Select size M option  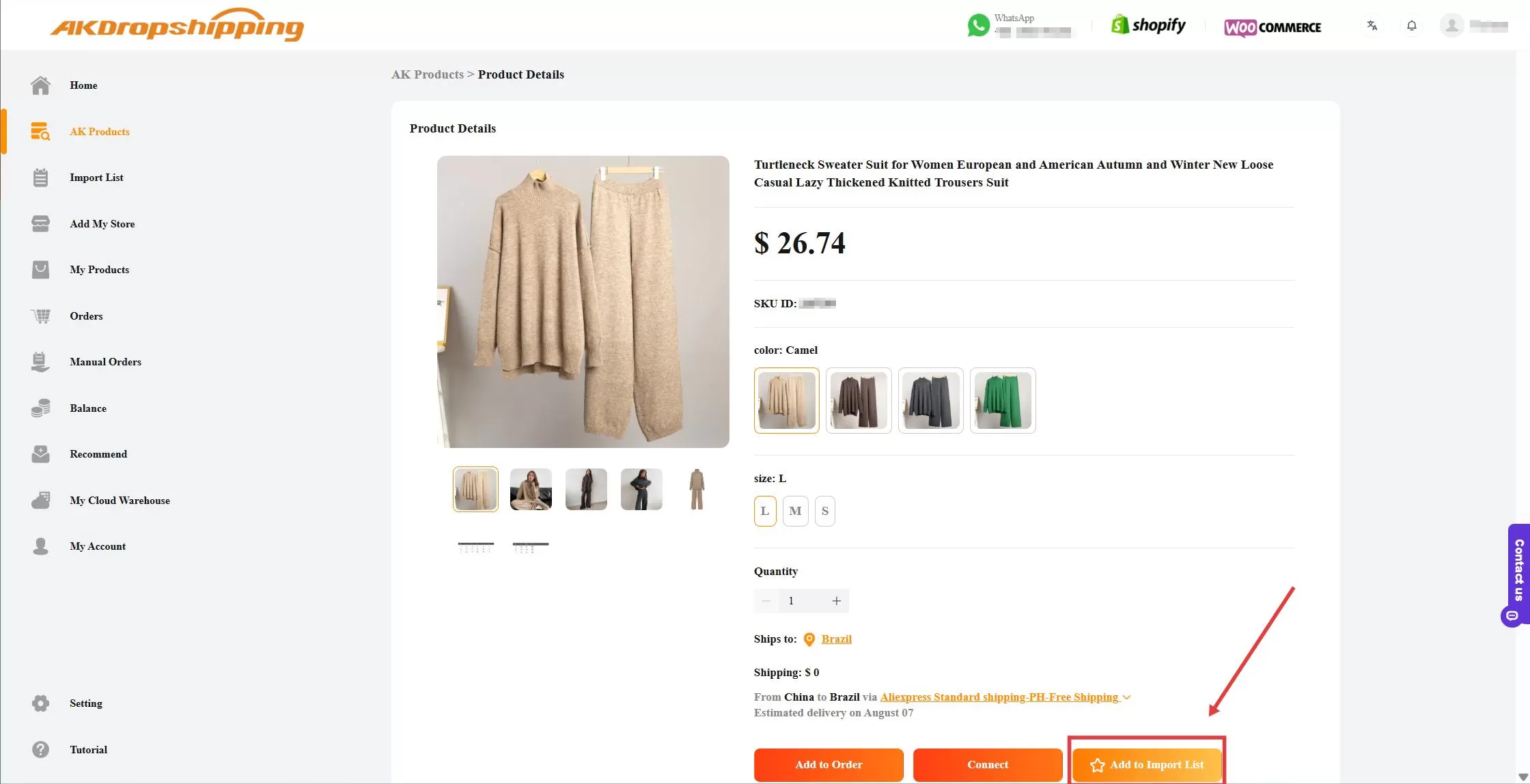[795, 511]
